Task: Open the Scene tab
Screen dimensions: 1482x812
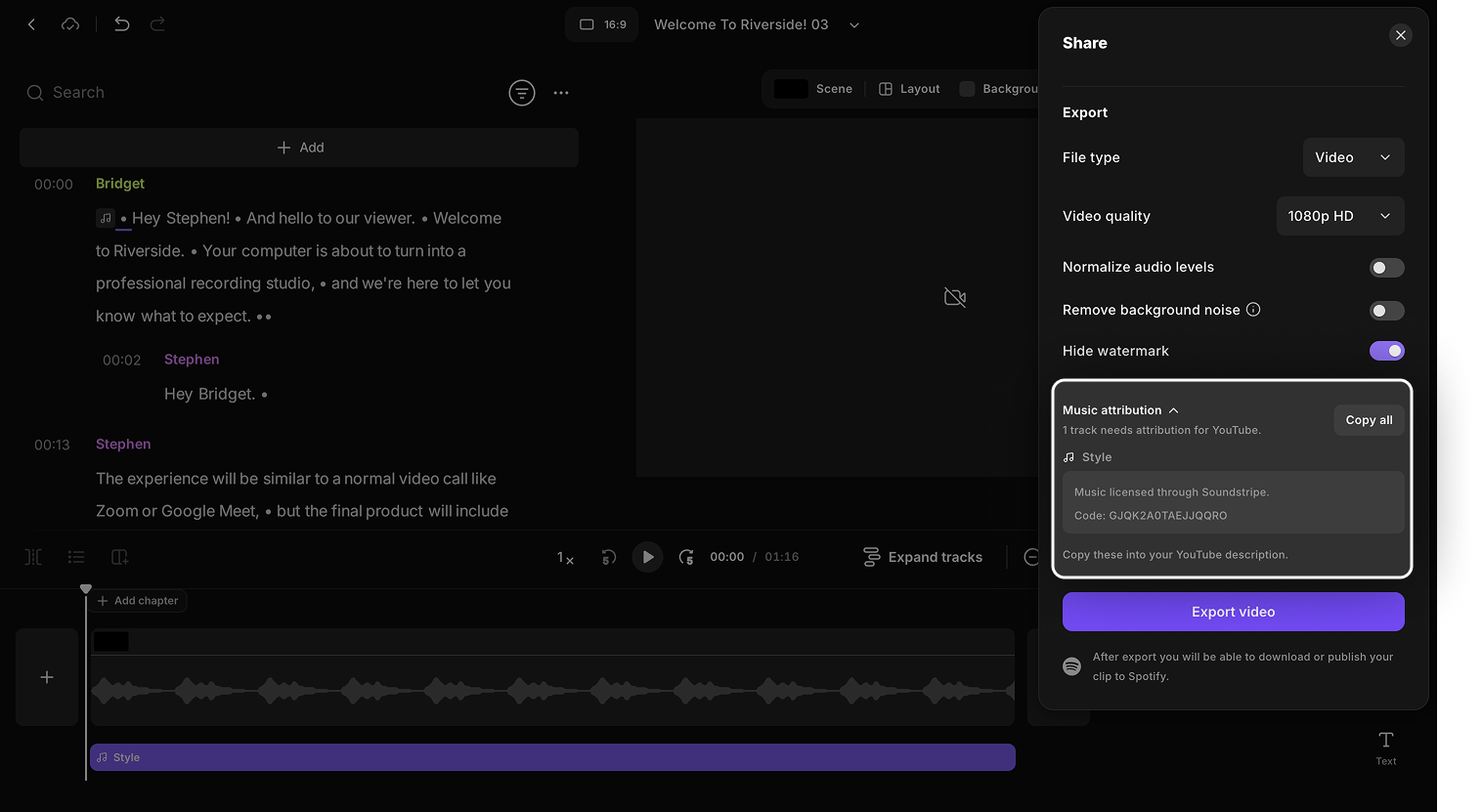Action: coord(813,89)
